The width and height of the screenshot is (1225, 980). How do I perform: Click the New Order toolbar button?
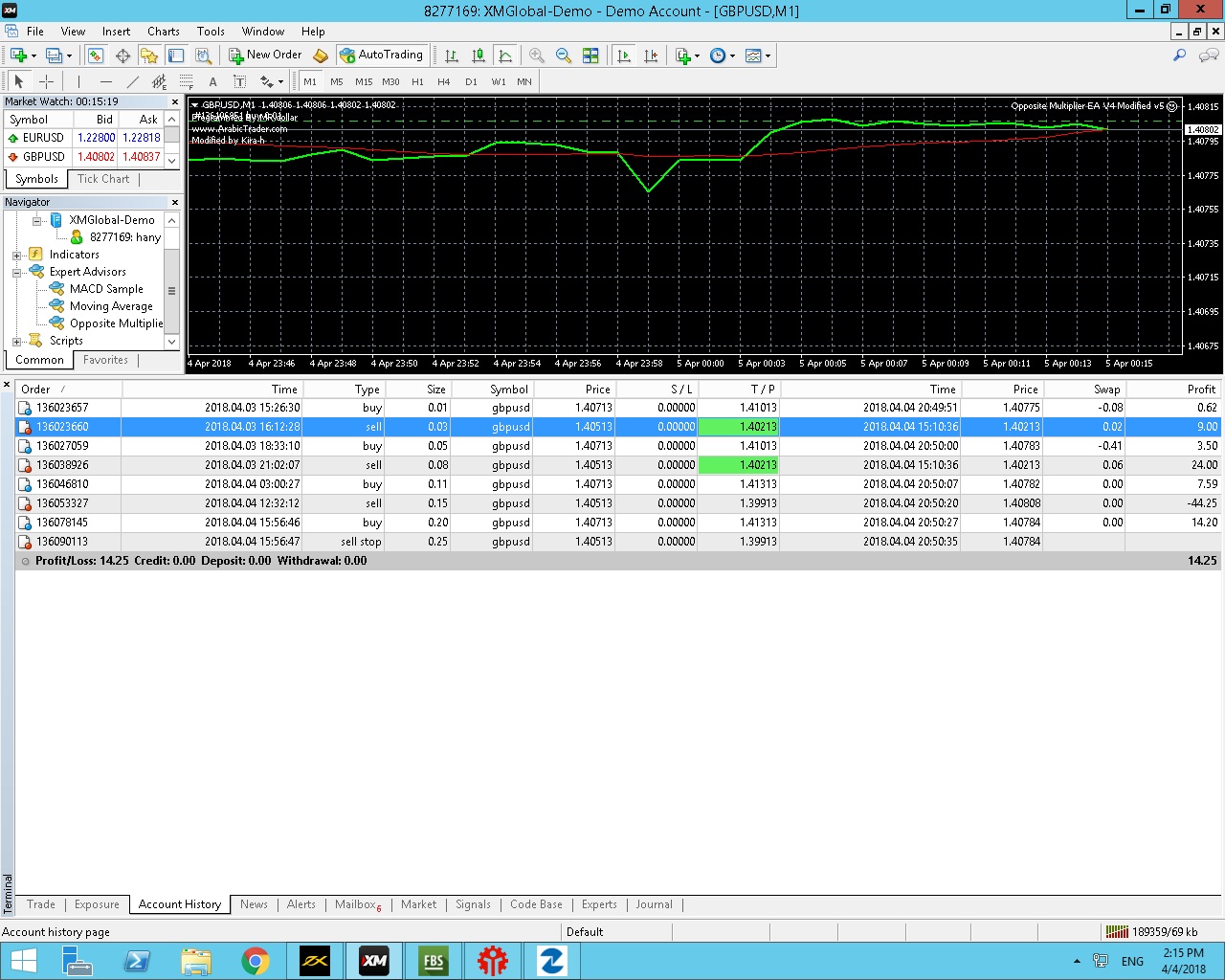(x=265, y=56)
